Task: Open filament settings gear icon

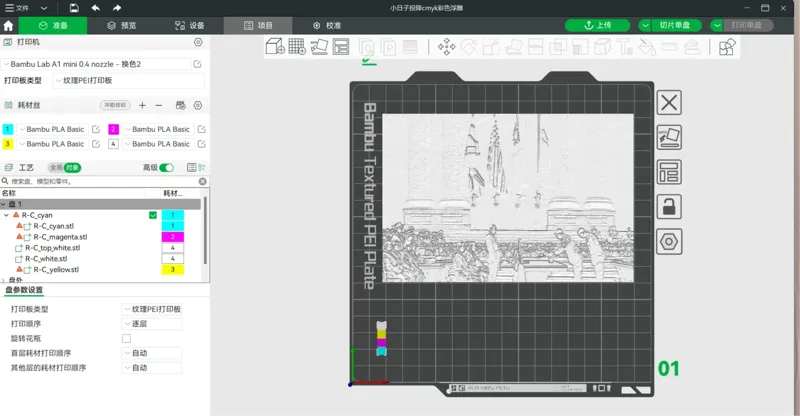Action: [198, 105]
